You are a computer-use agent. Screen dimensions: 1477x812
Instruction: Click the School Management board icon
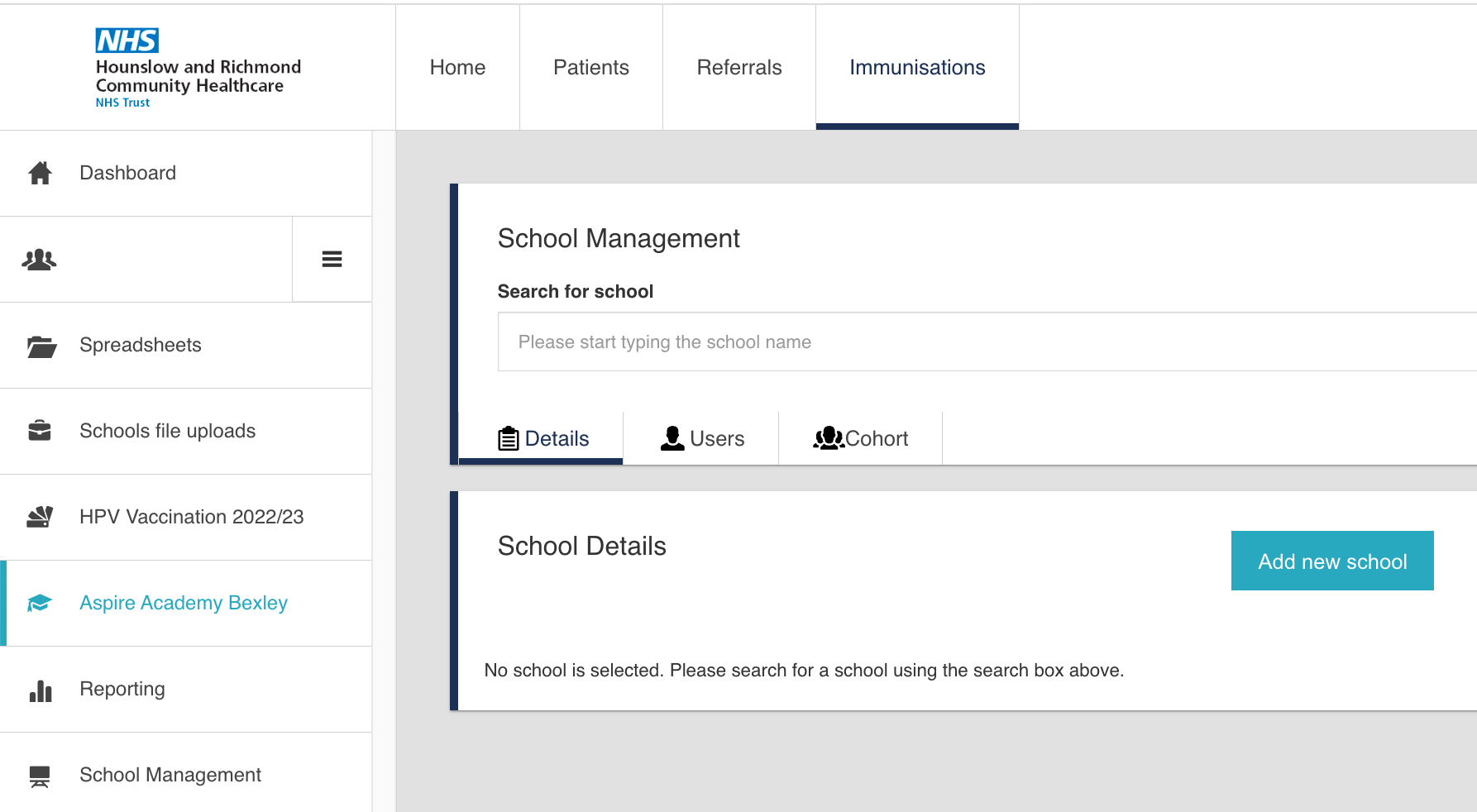pyautogui.click(x=40, y=776)
